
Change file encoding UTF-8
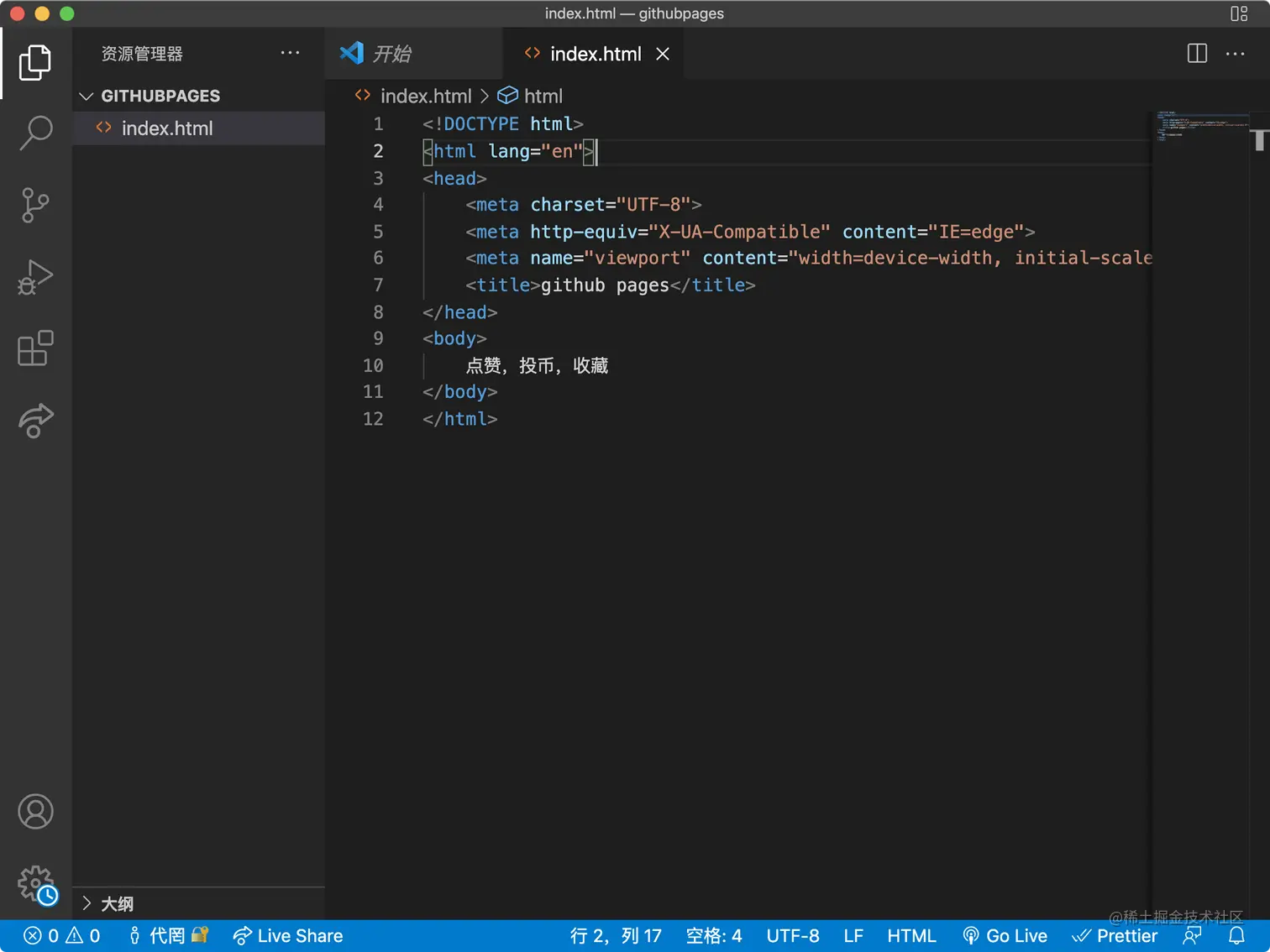(x=793, y=936)
